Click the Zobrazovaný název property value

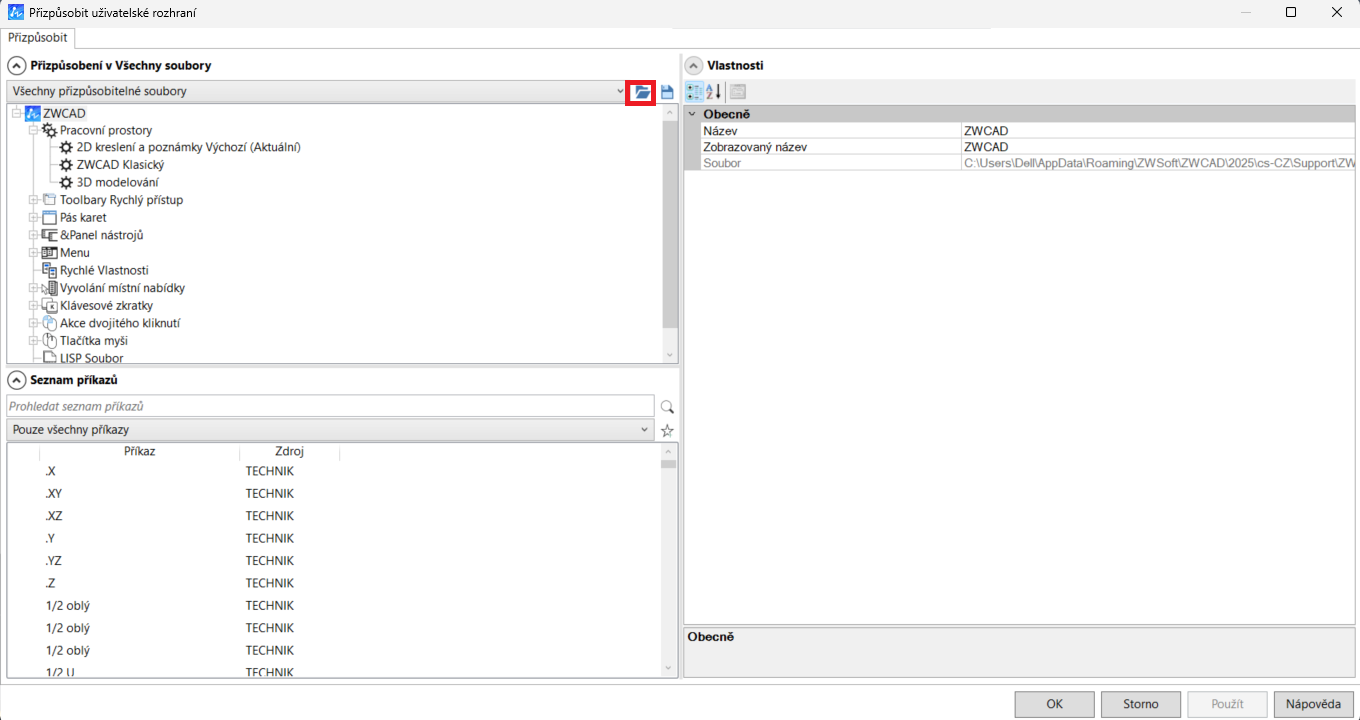pyautogui.click(x=1158, y=147)
